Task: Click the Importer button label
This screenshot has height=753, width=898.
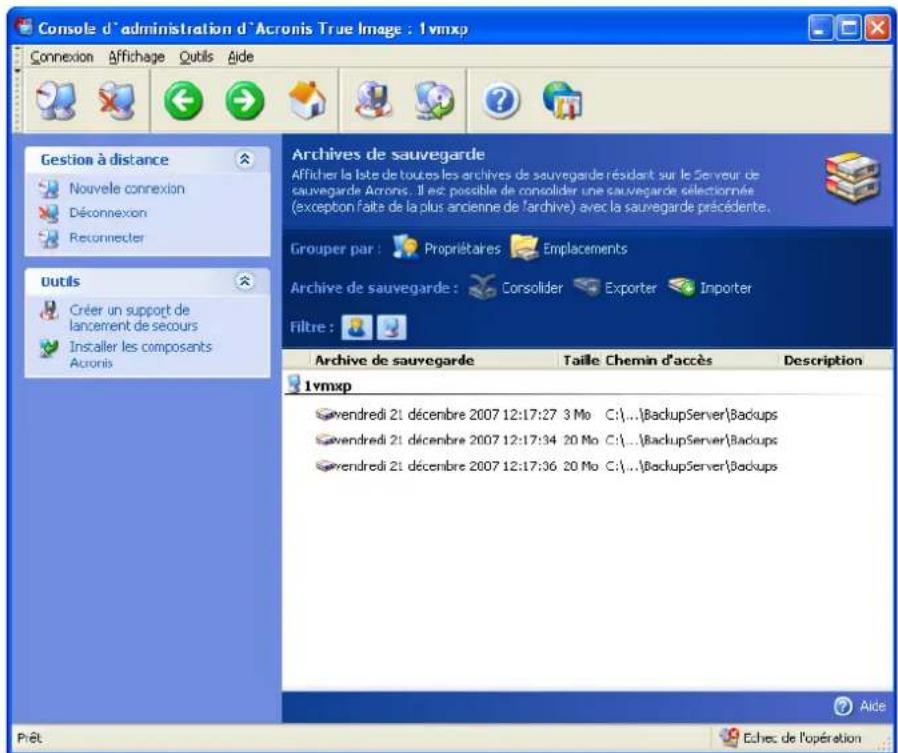Action: click(726, 287)
